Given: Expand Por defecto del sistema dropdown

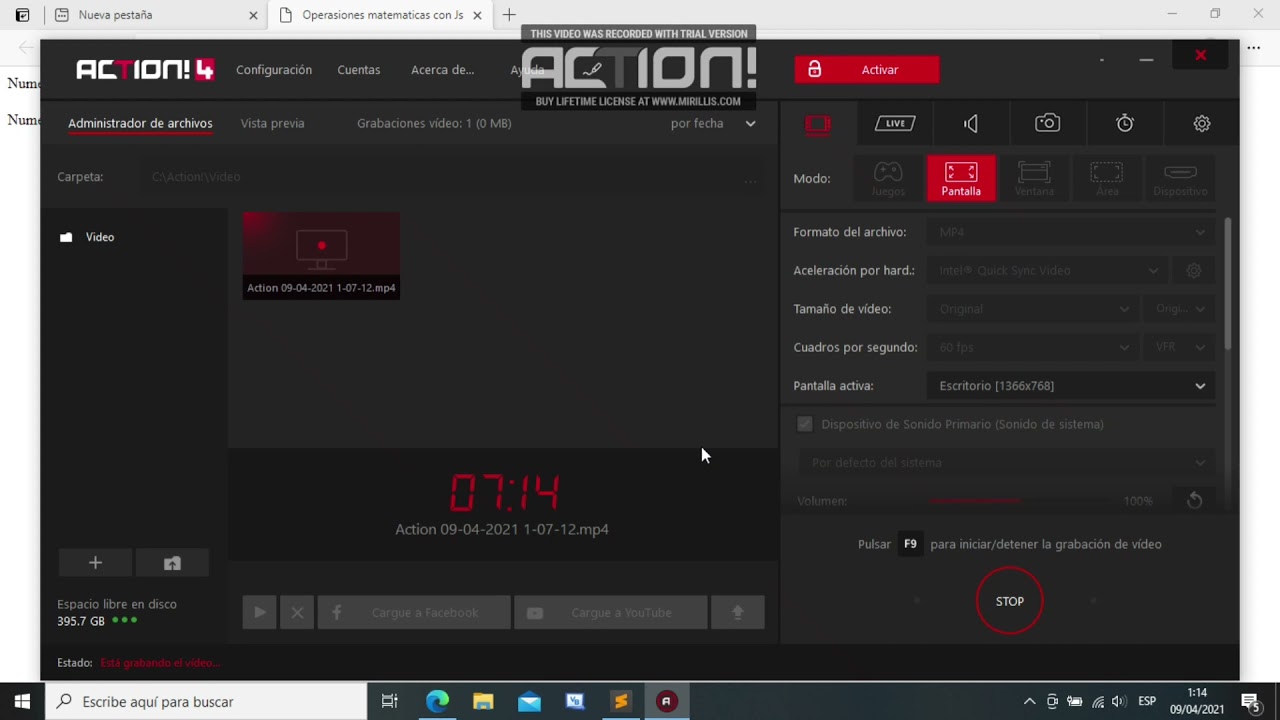Looking at the screenshot, I should pyautogui.click(x=1005, y=462).
